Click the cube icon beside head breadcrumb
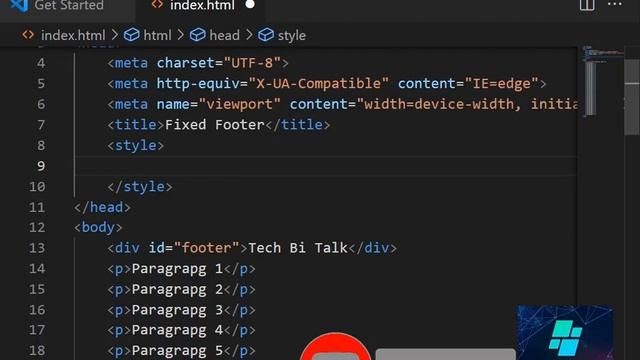This screenshot has width=640, height=360. (198, 35)
